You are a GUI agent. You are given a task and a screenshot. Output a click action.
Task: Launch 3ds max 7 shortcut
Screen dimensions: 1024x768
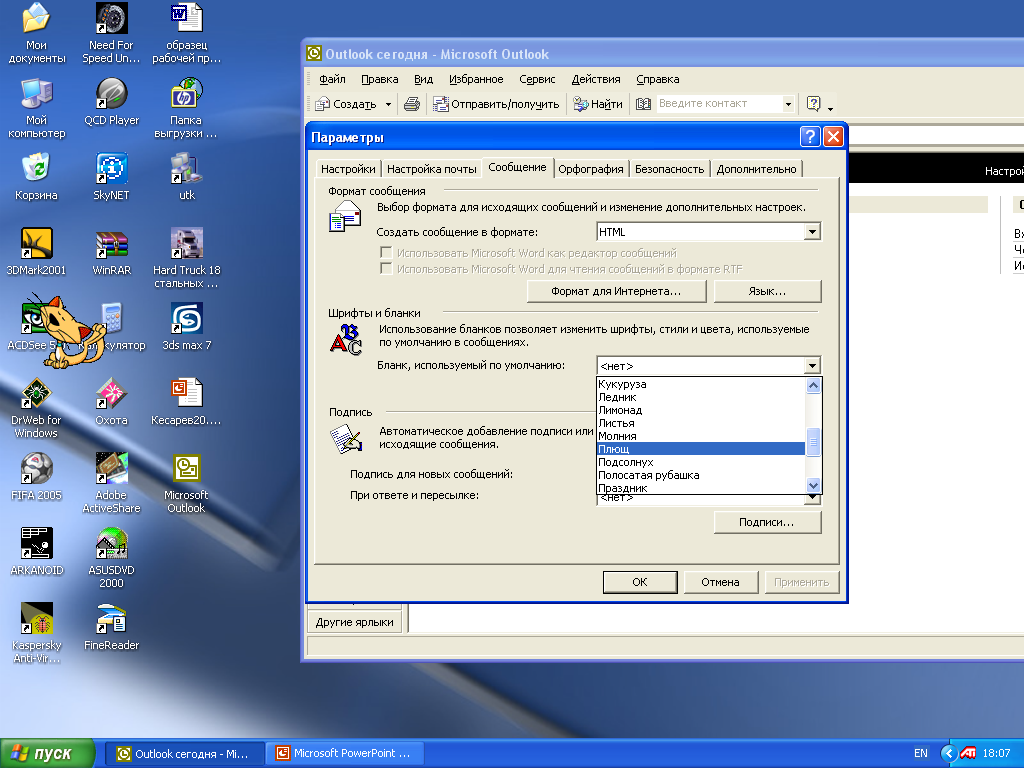click(x=187, y=327)
